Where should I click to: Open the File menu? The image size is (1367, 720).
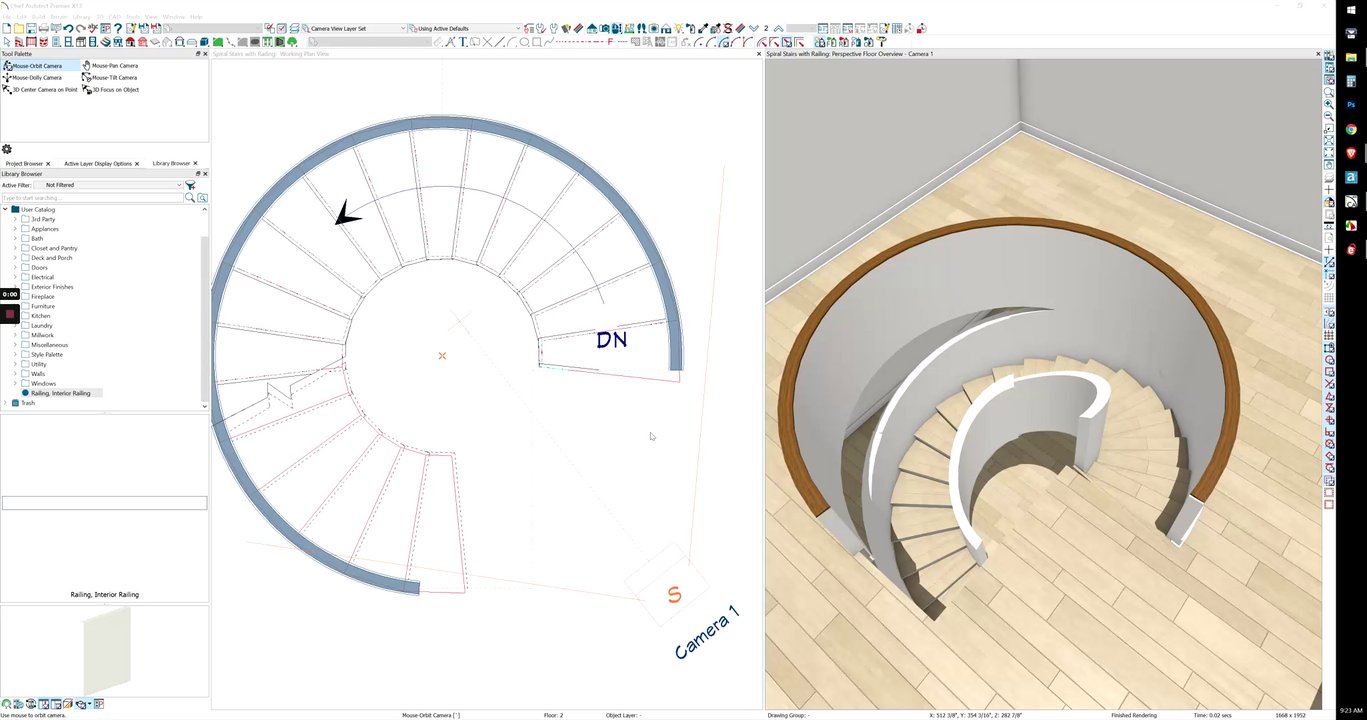(x=8, y=17)
